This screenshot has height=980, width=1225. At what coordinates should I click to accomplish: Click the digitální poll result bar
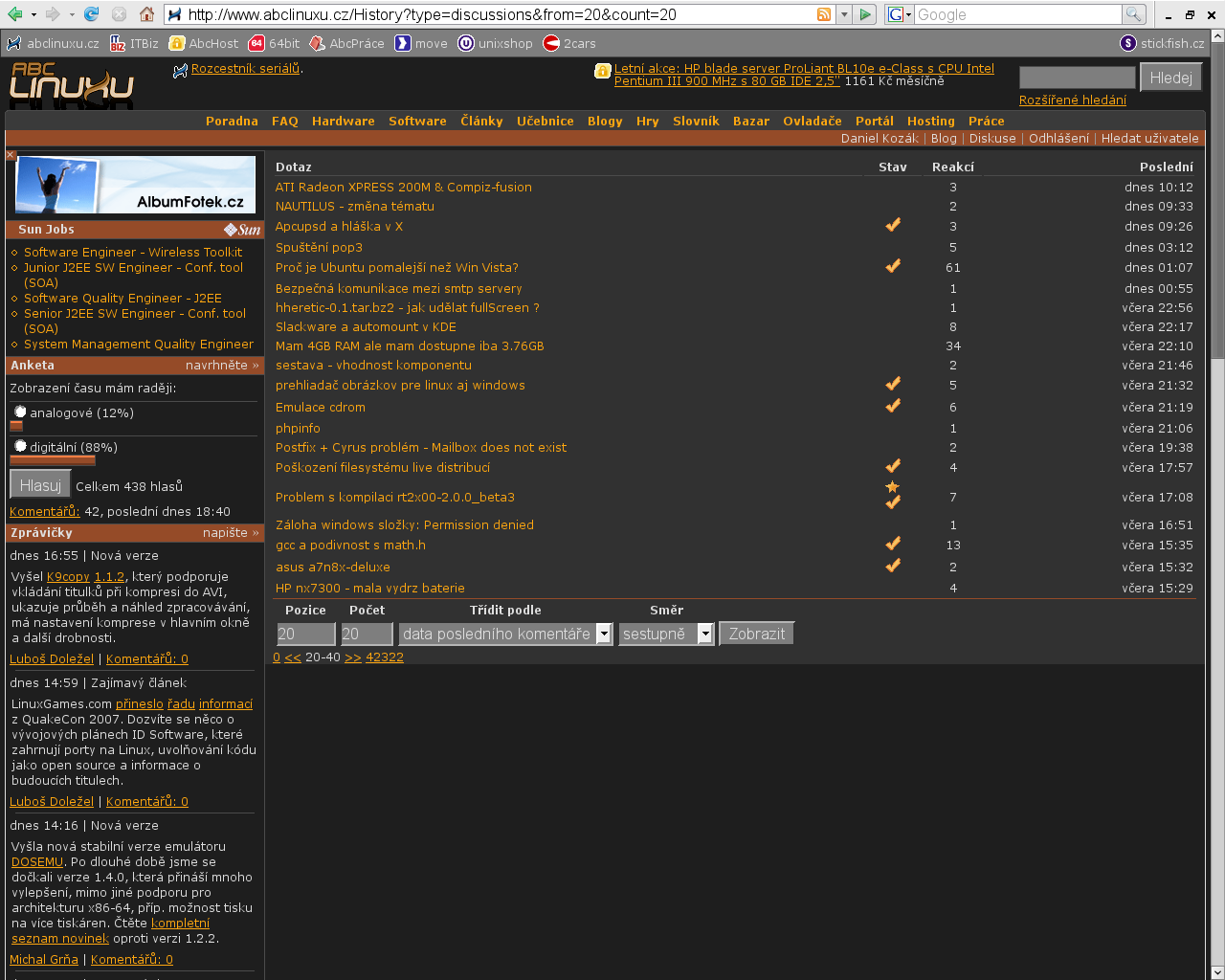tap(53, 460)
